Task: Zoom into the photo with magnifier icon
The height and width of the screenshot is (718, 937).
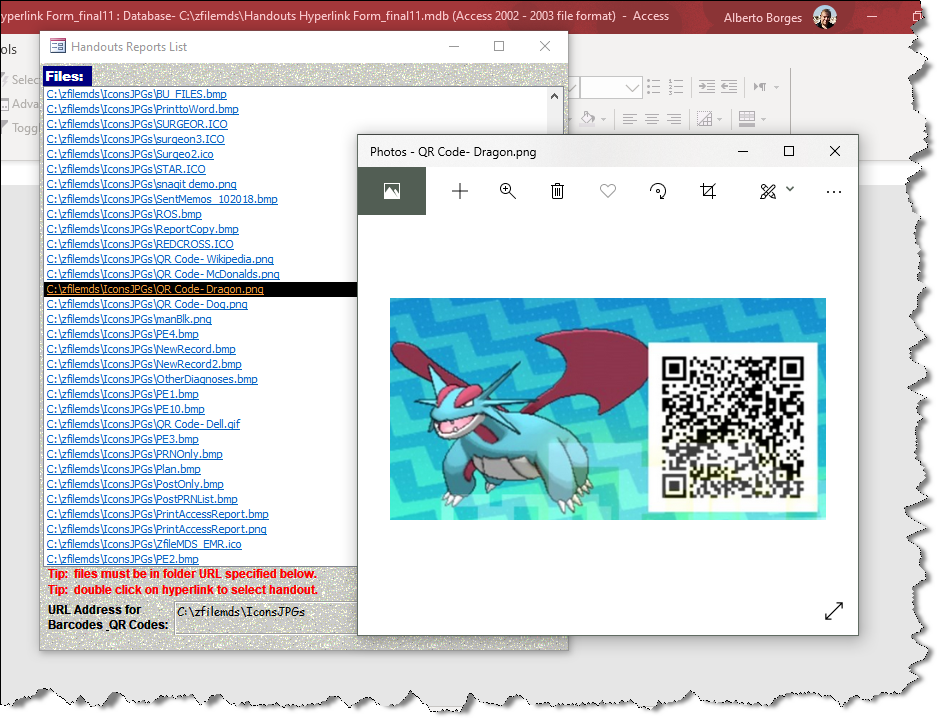Action: [507, 191]
